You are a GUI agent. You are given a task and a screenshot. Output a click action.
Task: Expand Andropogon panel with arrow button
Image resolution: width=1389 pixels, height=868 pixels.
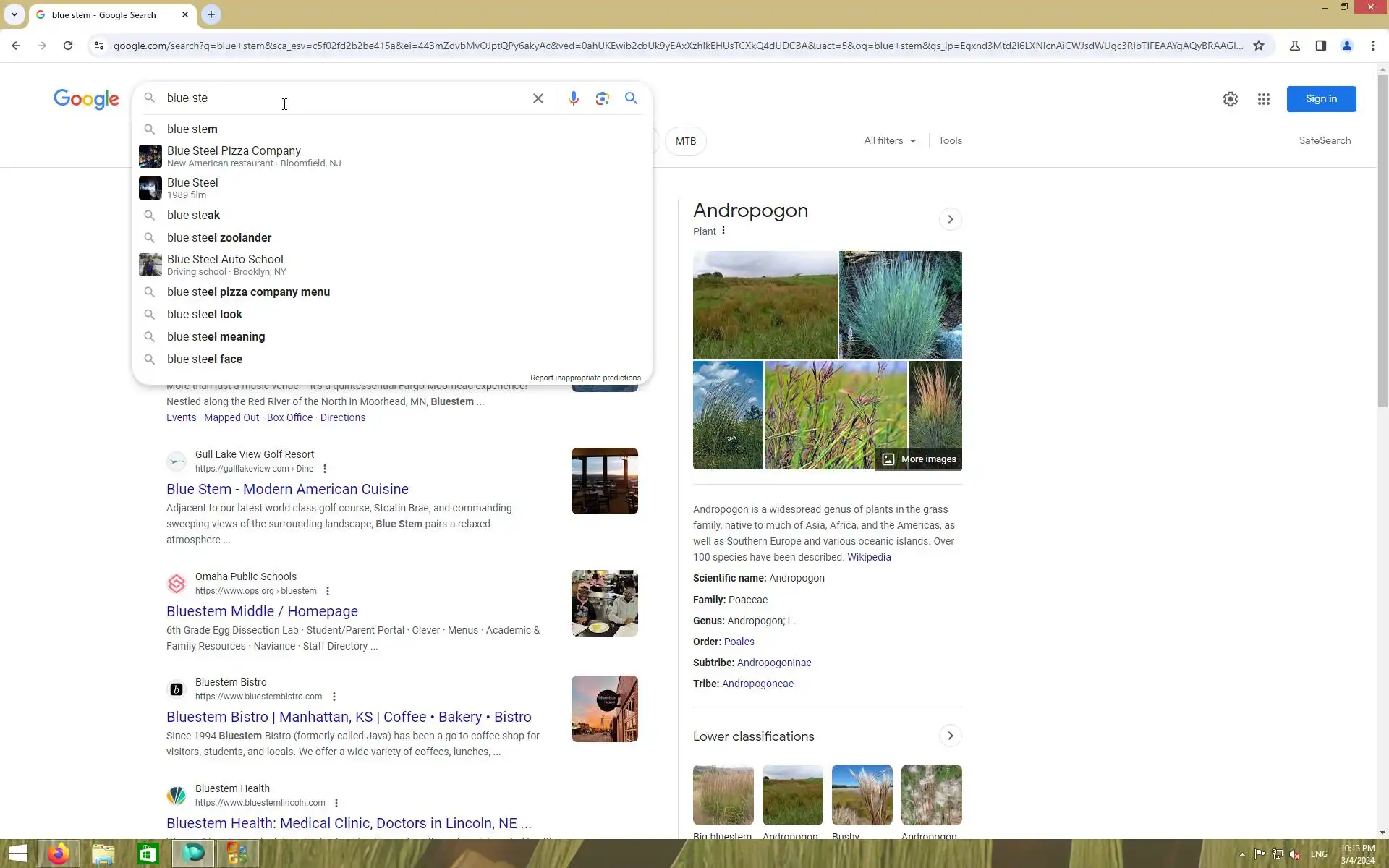950,219
